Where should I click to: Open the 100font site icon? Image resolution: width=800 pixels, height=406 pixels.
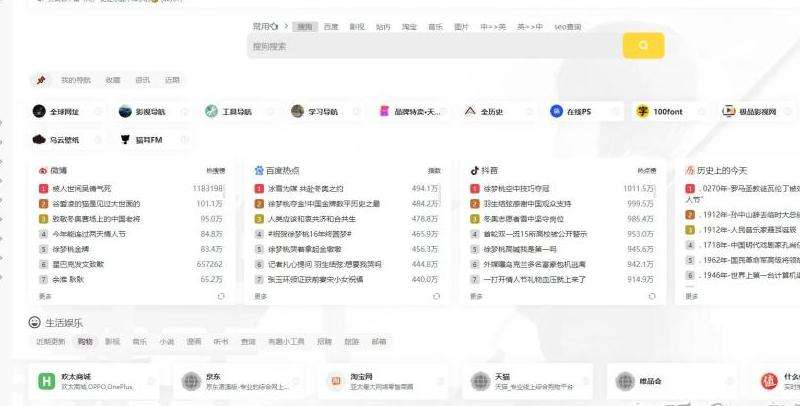[642, 111]
